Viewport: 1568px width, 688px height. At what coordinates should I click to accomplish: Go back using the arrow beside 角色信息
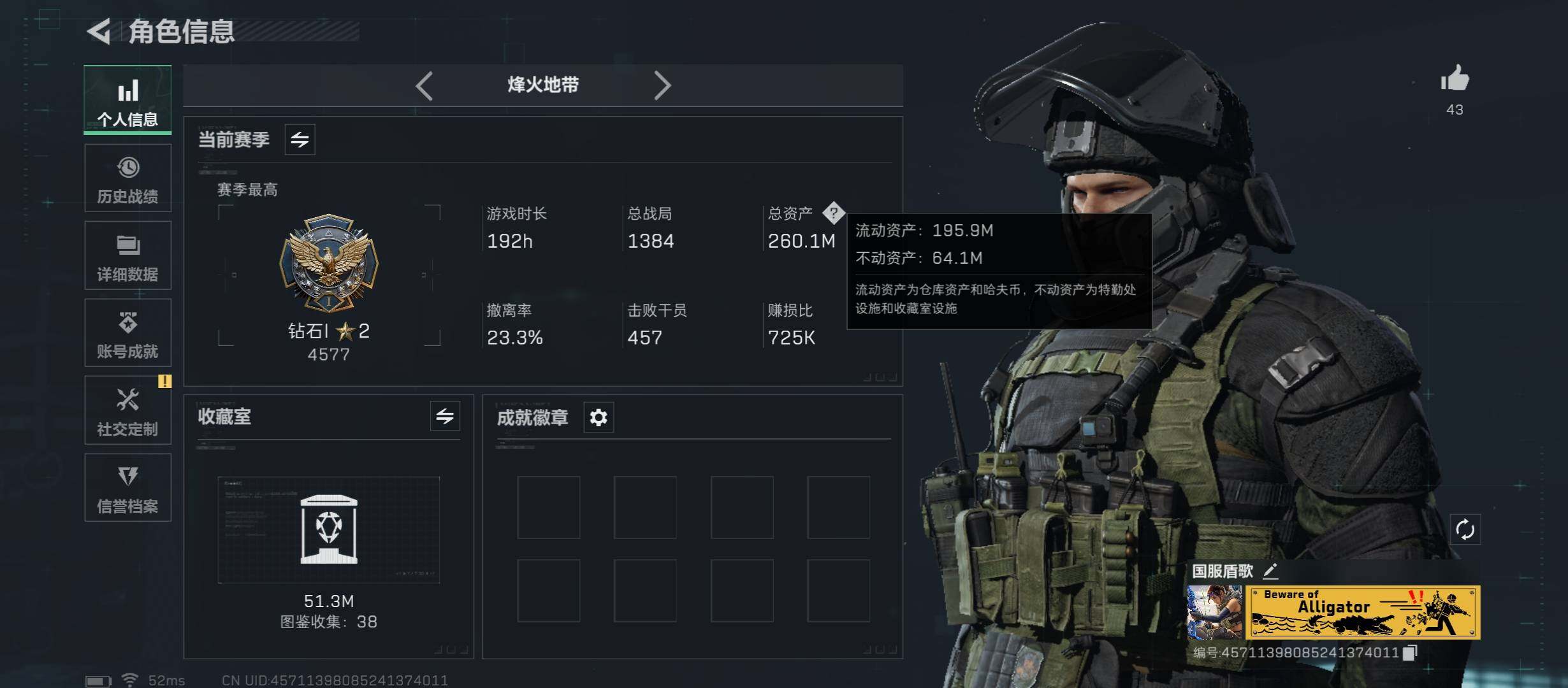99,31
